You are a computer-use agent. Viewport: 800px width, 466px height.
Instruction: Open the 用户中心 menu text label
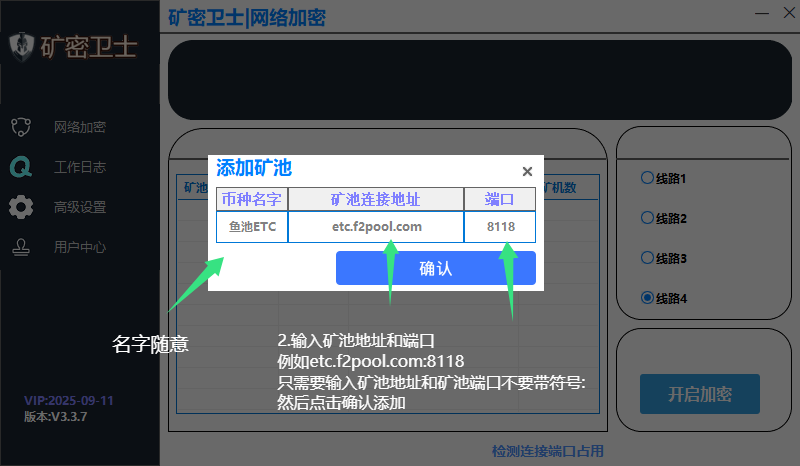pyautogui.click(x=80, y=247)
